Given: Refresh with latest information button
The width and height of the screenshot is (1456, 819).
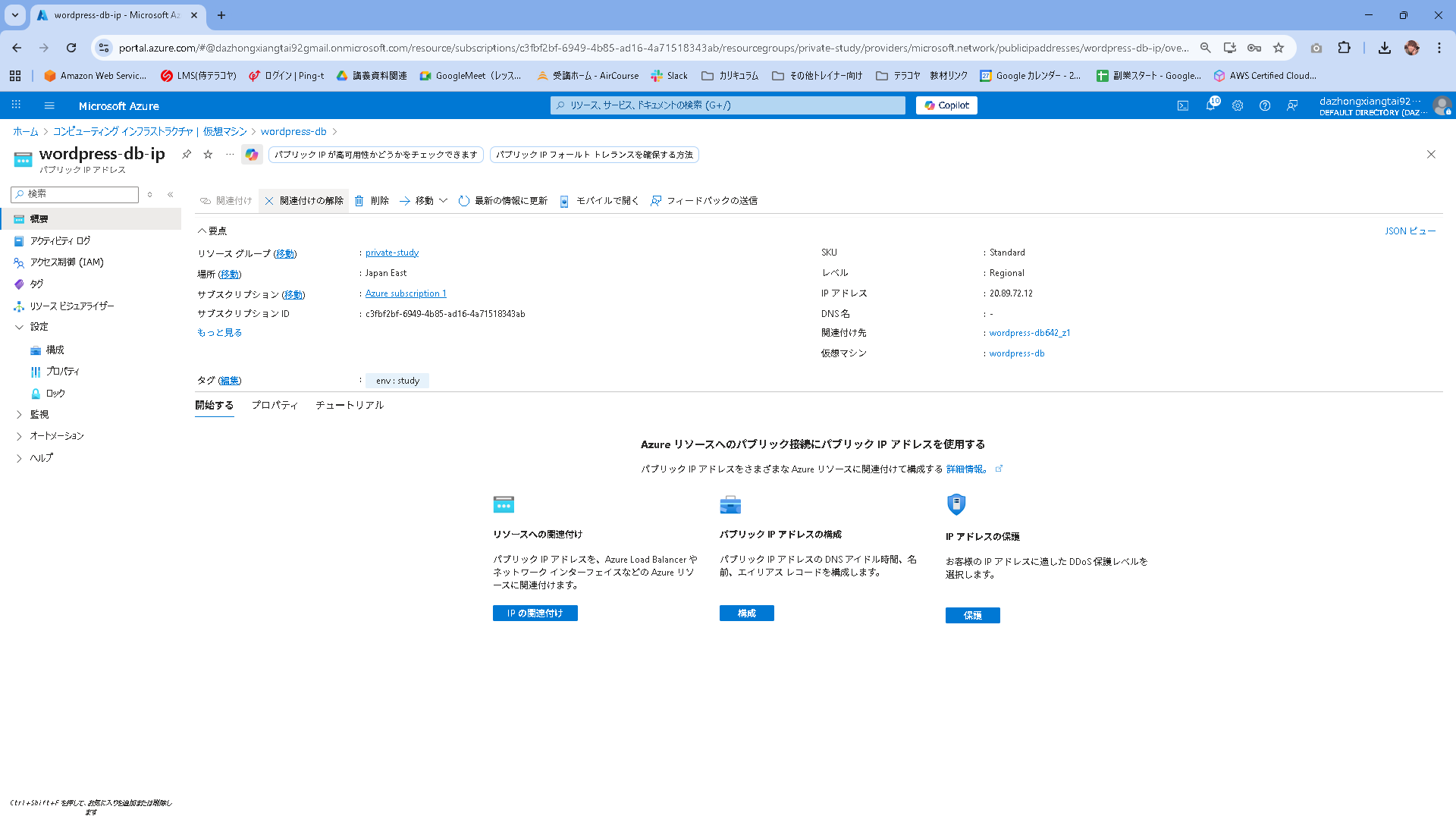Looking at the screenshot, I should point(503,201).
